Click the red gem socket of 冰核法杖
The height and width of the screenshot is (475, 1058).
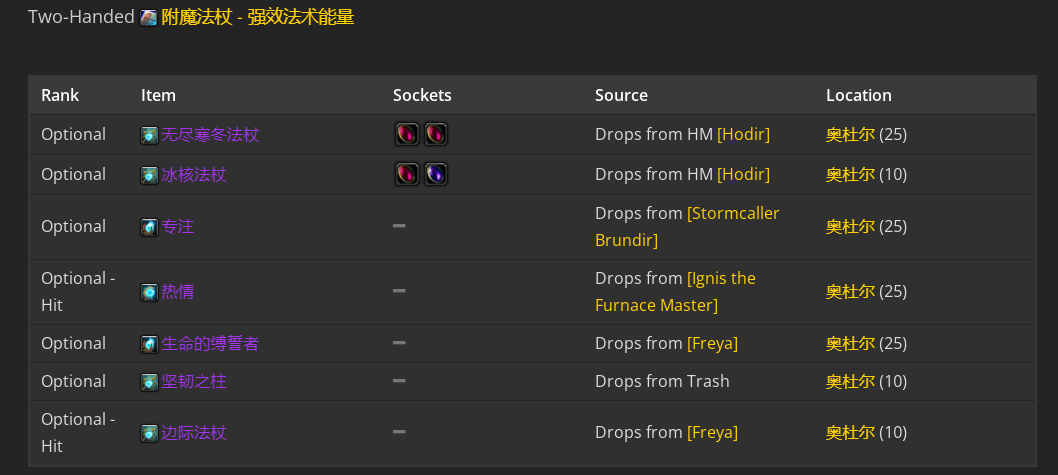pos(407,174)
